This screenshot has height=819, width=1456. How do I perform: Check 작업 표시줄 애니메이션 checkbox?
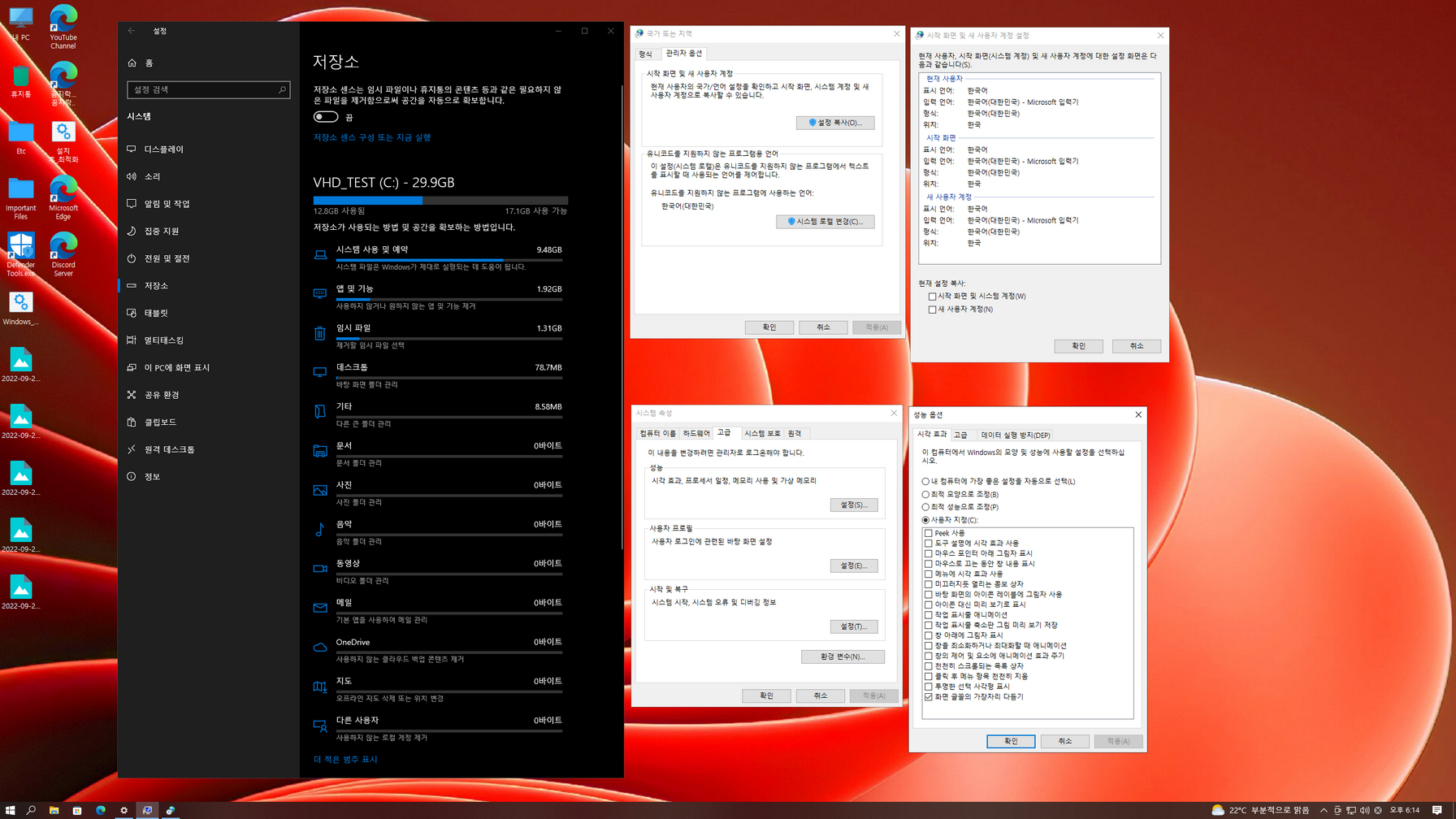click(x=929, y=615)
